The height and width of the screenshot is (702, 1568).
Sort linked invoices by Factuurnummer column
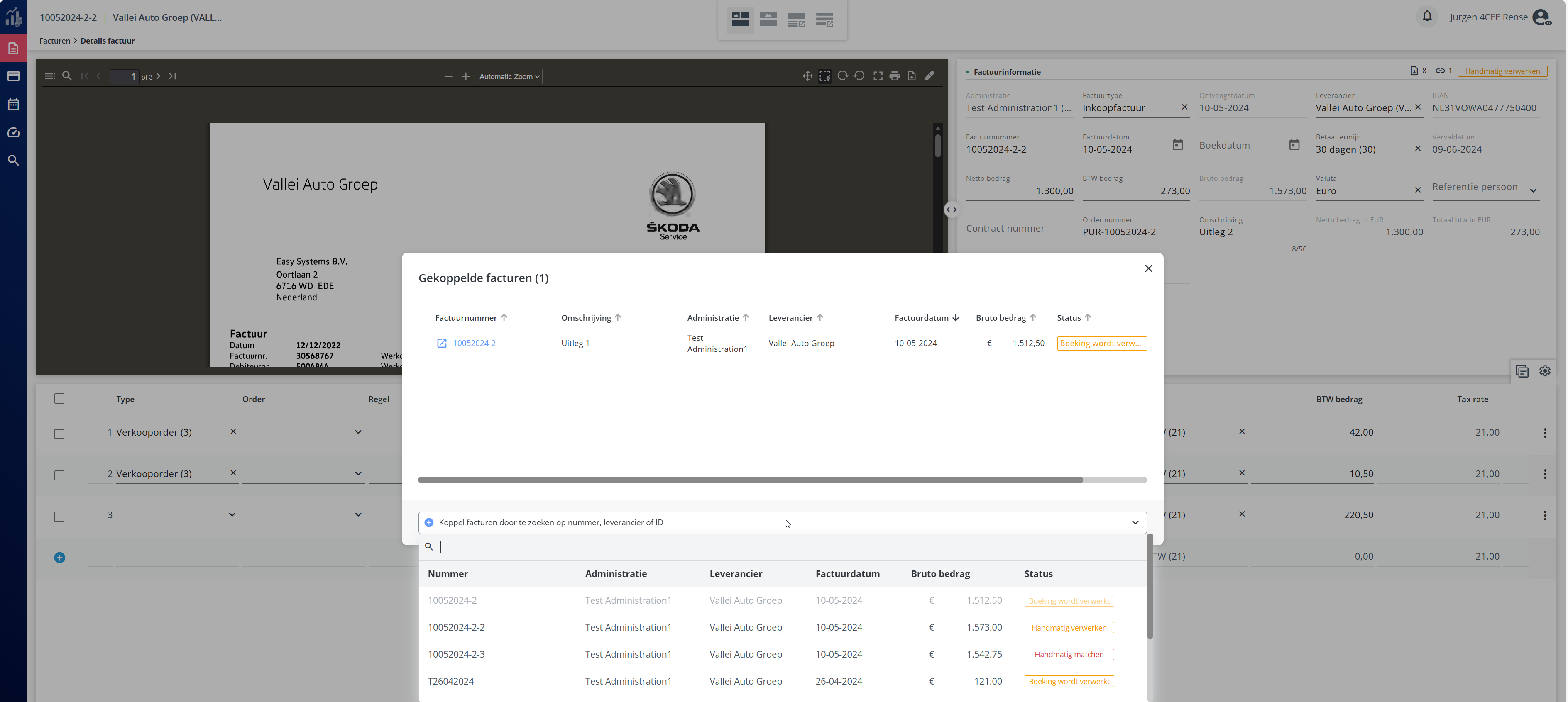click(466, 317)
